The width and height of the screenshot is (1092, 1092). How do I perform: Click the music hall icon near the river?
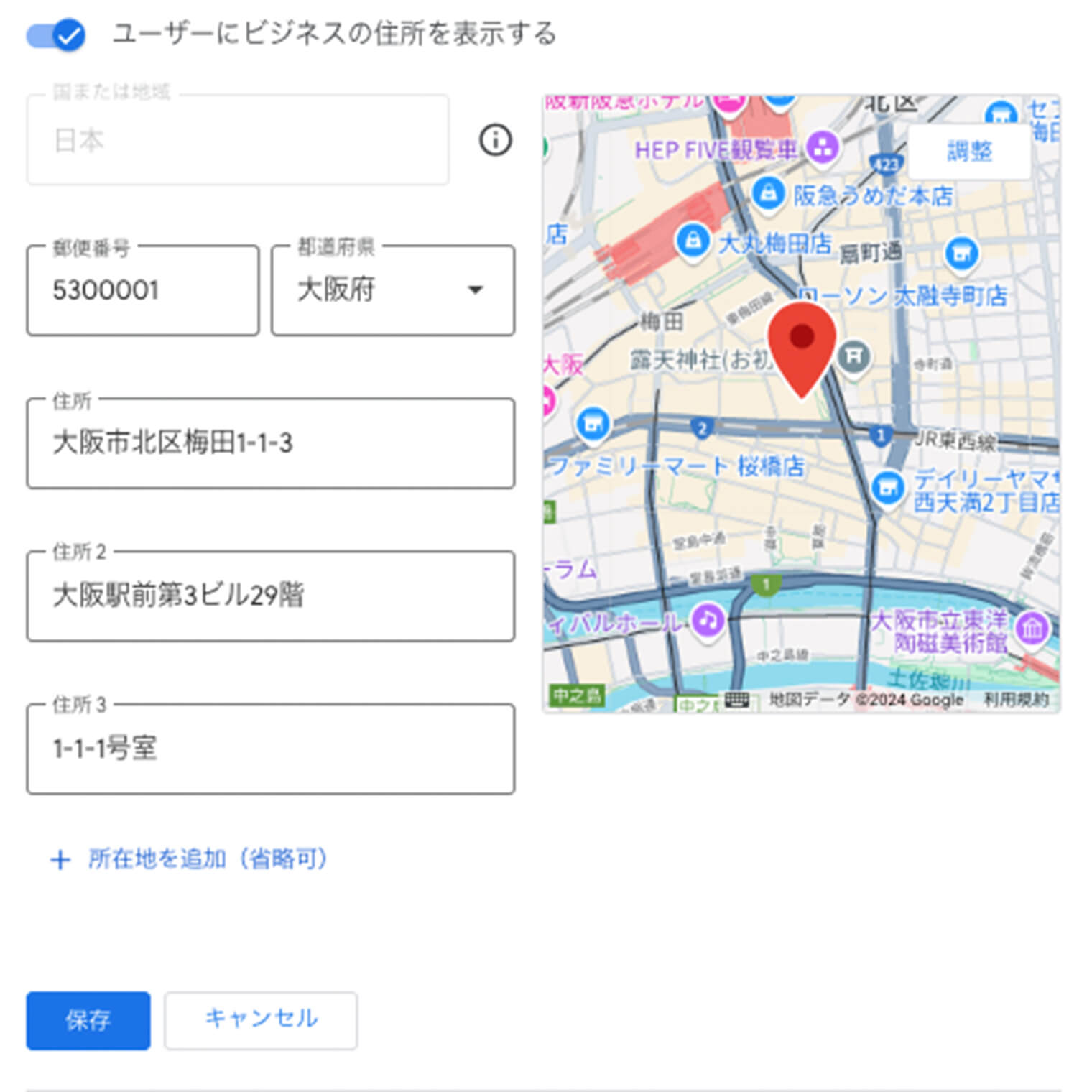707,619
